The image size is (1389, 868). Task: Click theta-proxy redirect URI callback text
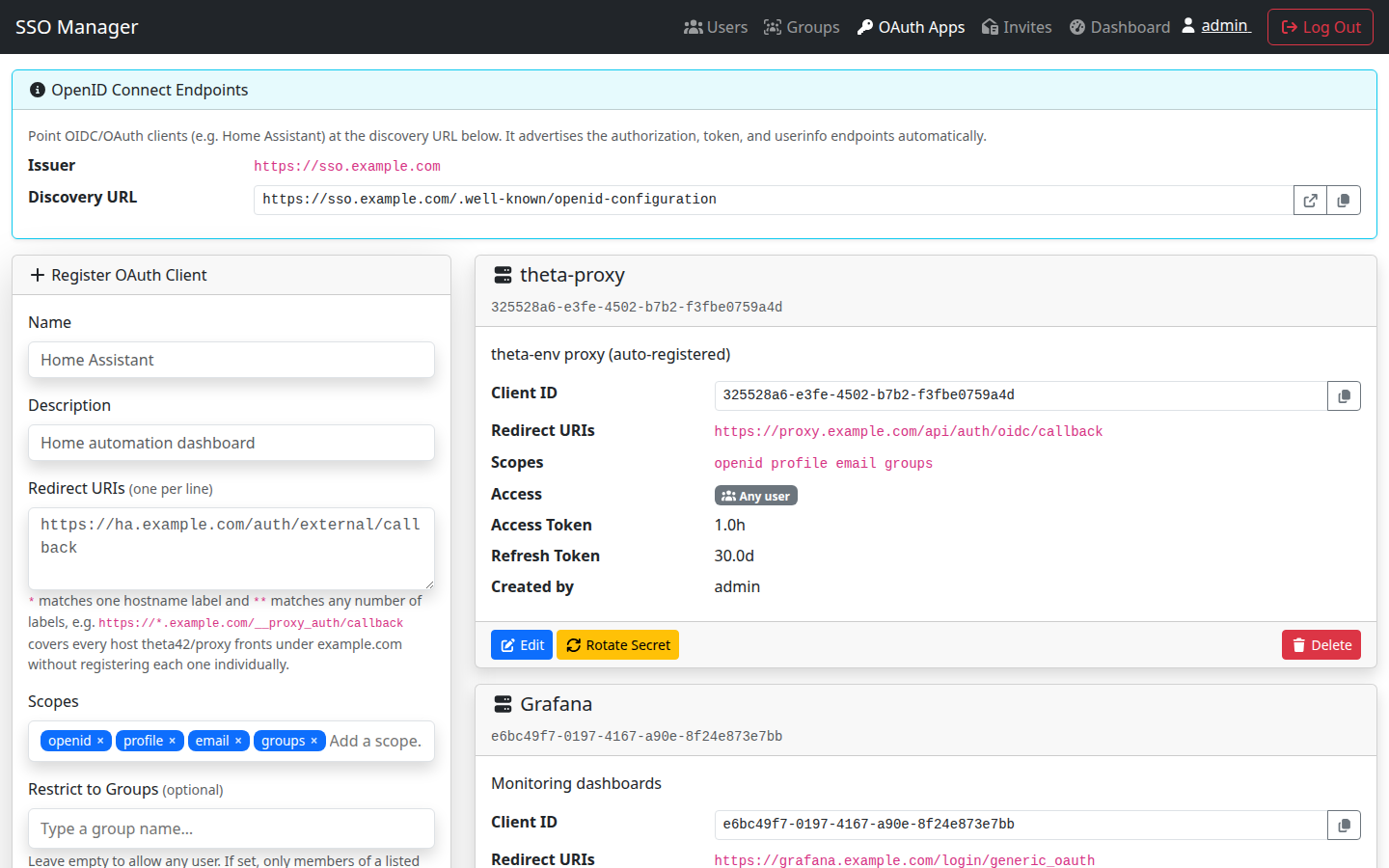[909, 431]
